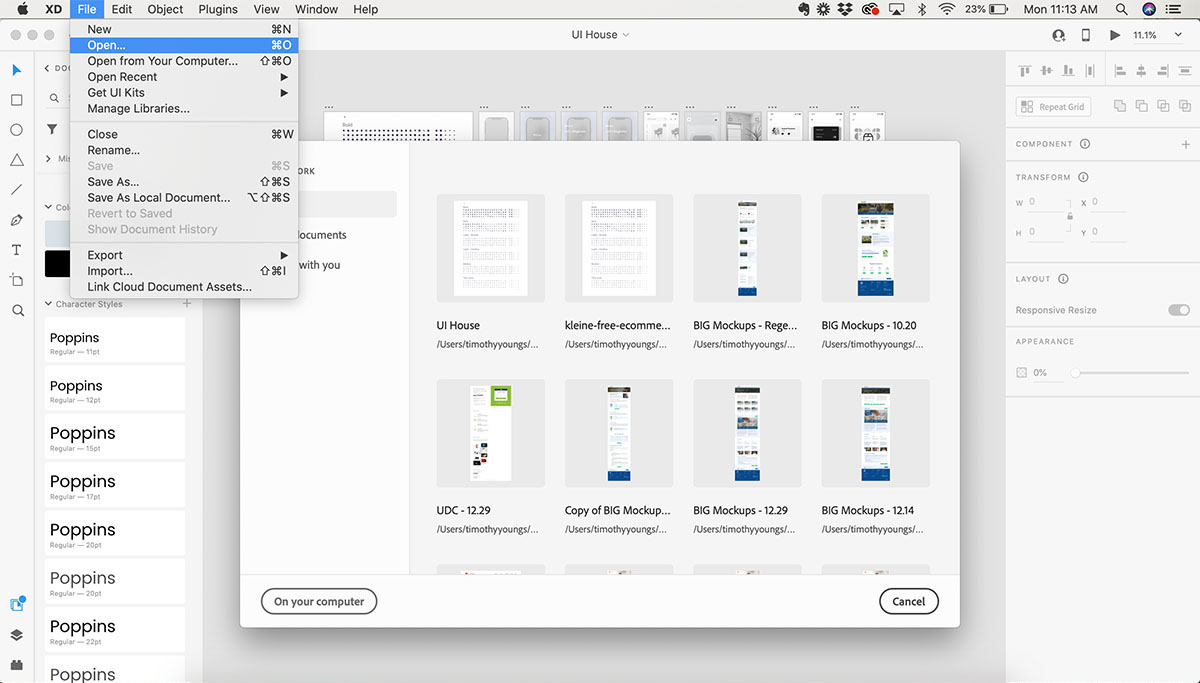Click the desktop preview play button
Viewport: 1200px width, 683px height.
click(1115, 35)
